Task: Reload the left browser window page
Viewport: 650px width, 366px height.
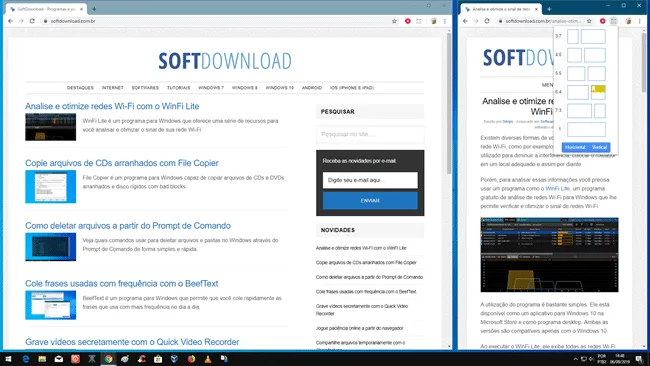Action: pos(32,21)
